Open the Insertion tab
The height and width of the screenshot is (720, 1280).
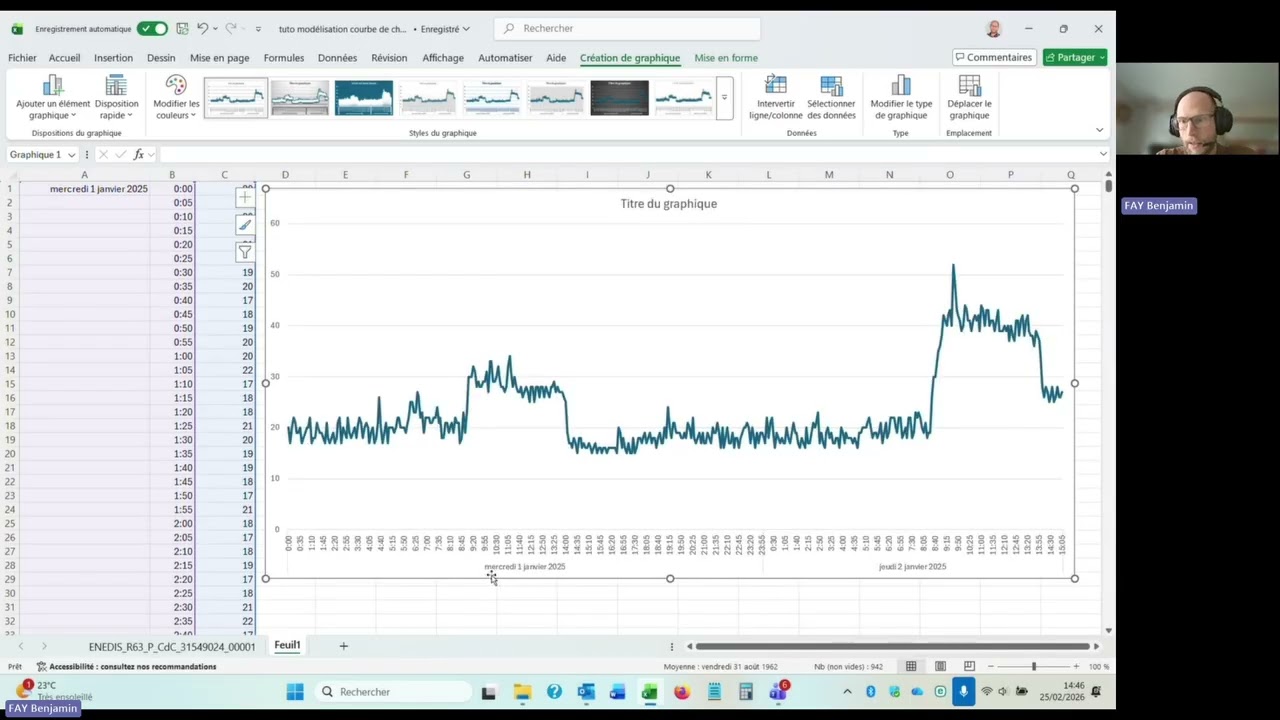coord(113,58)
